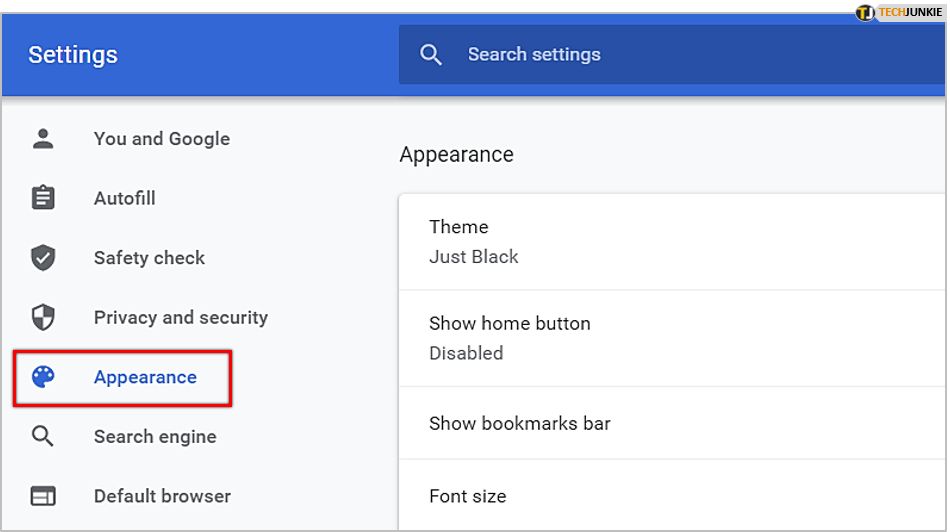Click the Privacy and security shield icon
This screenshot has height=532, width=950.
43,318
